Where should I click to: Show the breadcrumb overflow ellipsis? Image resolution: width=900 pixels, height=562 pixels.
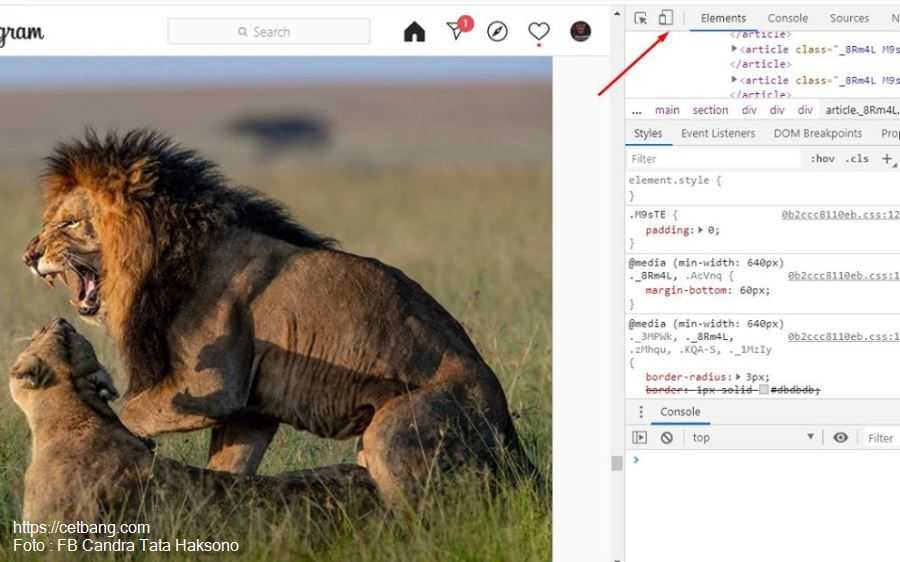pos(637,111)
